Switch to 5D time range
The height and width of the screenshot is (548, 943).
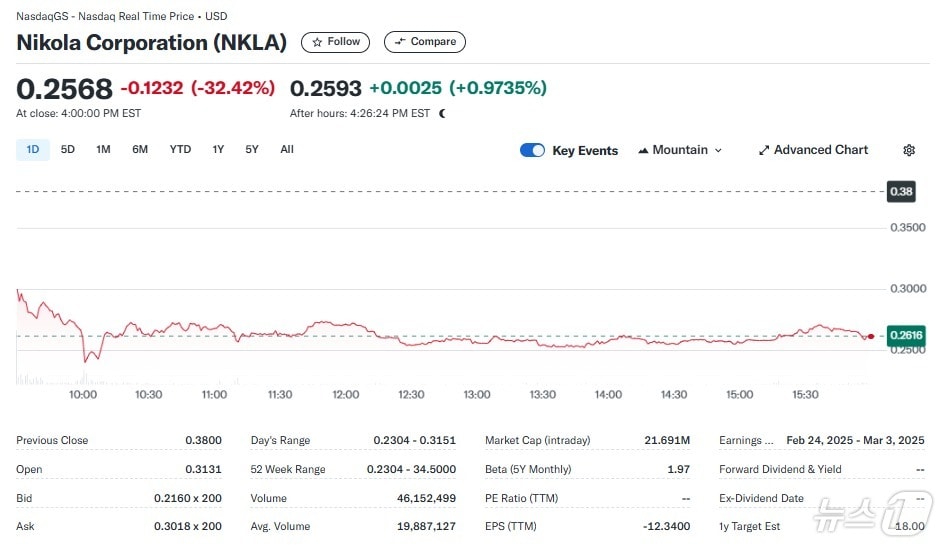point(68,150)
